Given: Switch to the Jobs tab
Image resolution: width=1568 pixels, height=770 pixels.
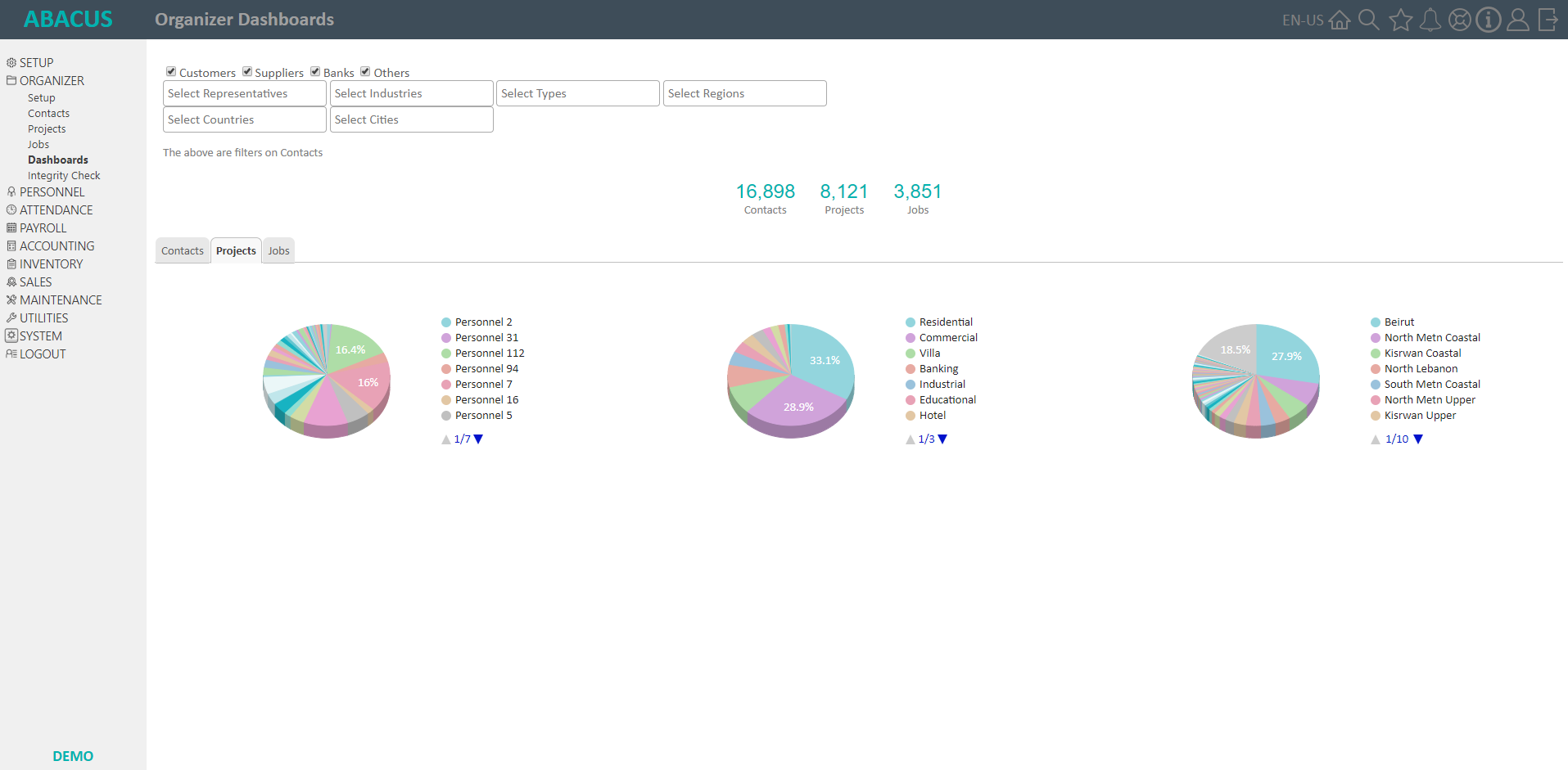Looking at the screenshot, I should pyautogui.click(x=278, y=251).
